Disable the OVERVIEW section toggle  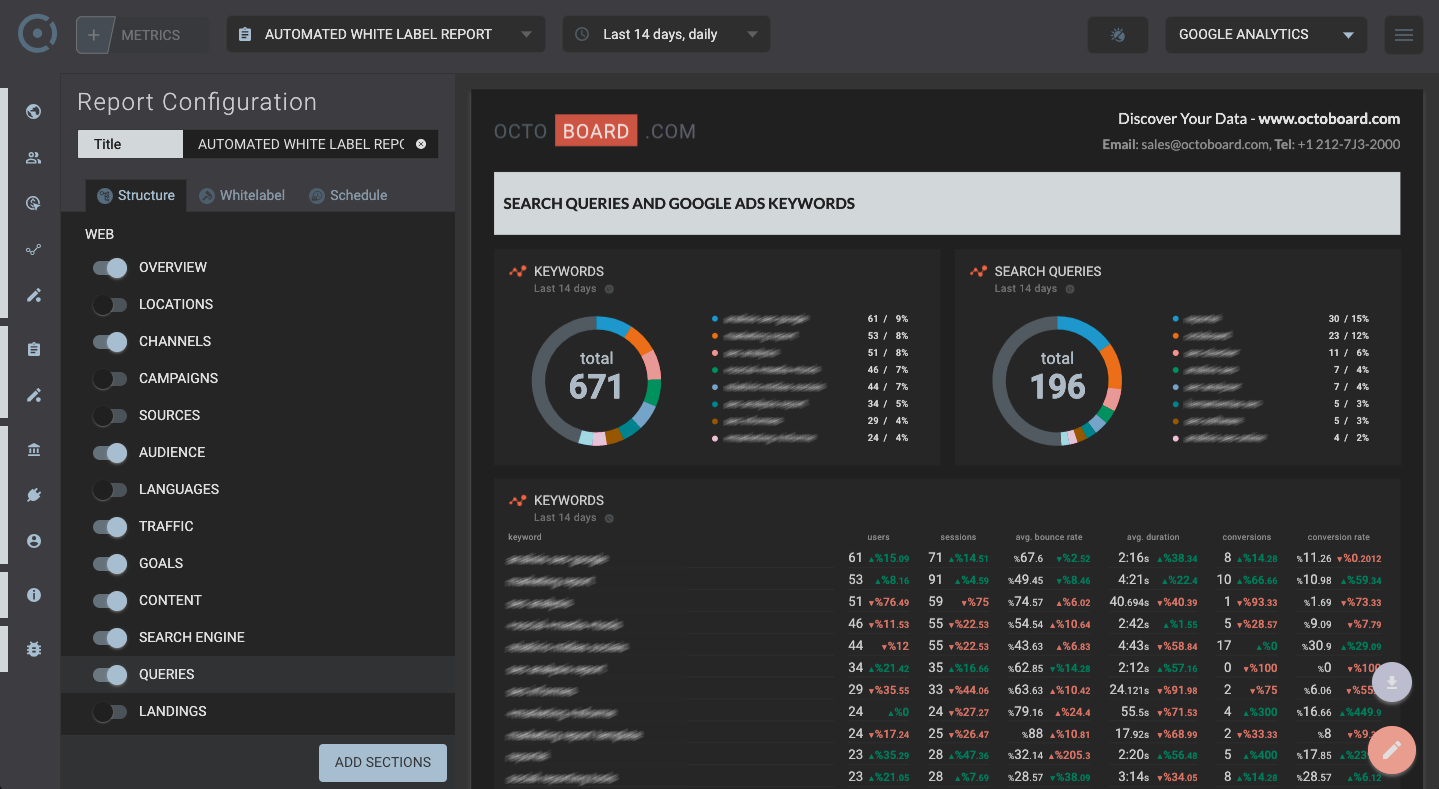pyautogui.click(x=110, y=268)
